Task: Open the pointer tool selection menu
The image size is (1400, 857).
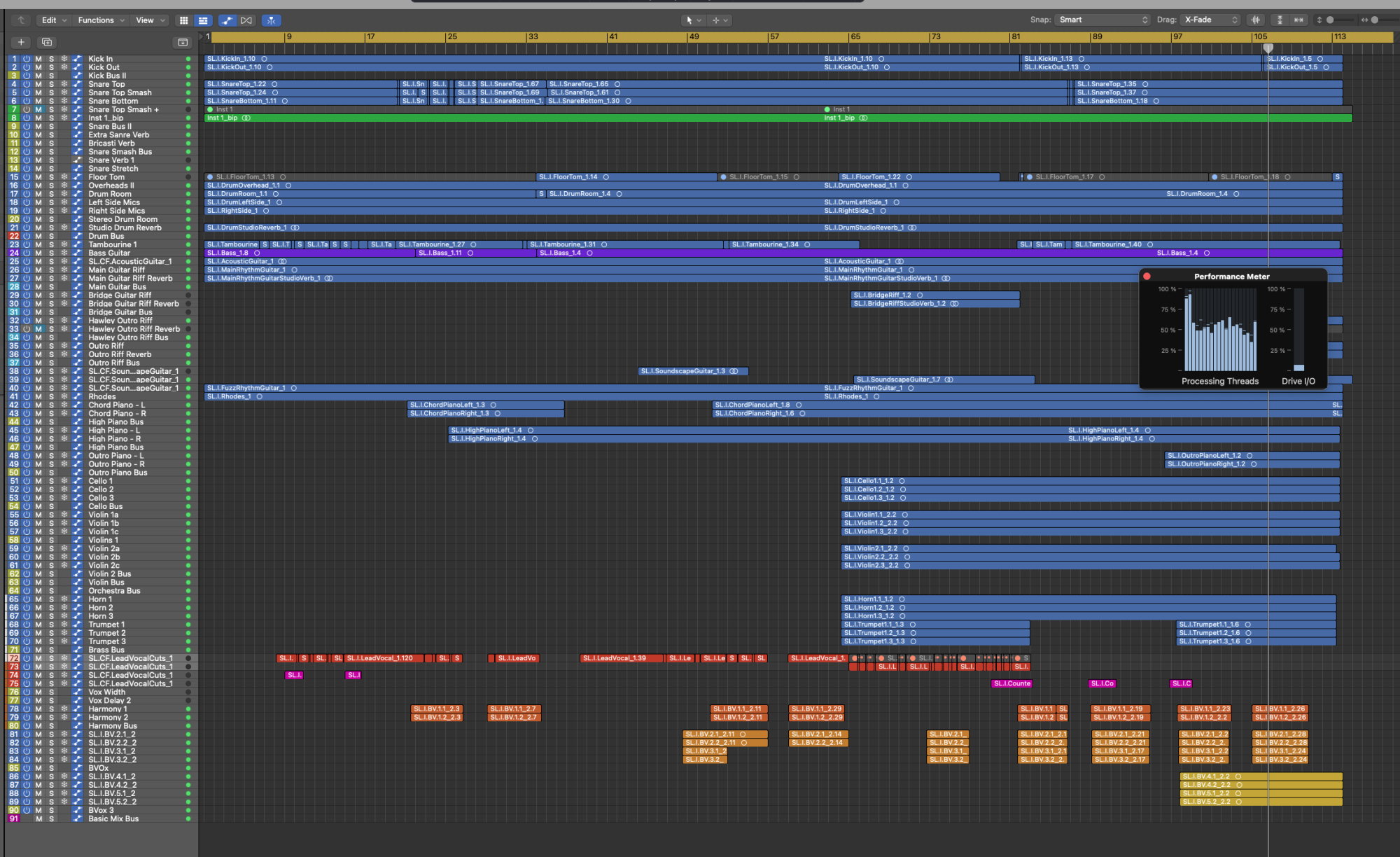Action: click(693, 20)
